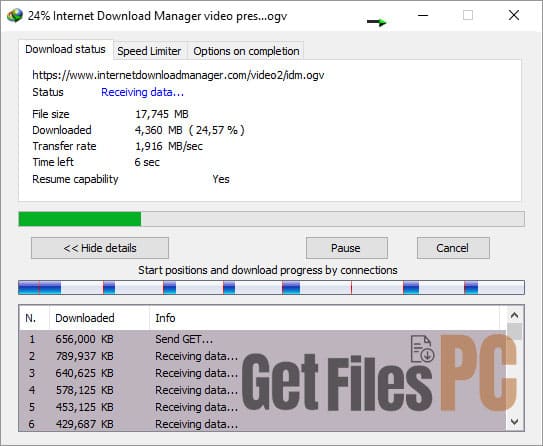Click the transfer rate 1,916 MB/sec
Image resolution: width=543 pixels, height=446 pixels.
tap(169, 146)
